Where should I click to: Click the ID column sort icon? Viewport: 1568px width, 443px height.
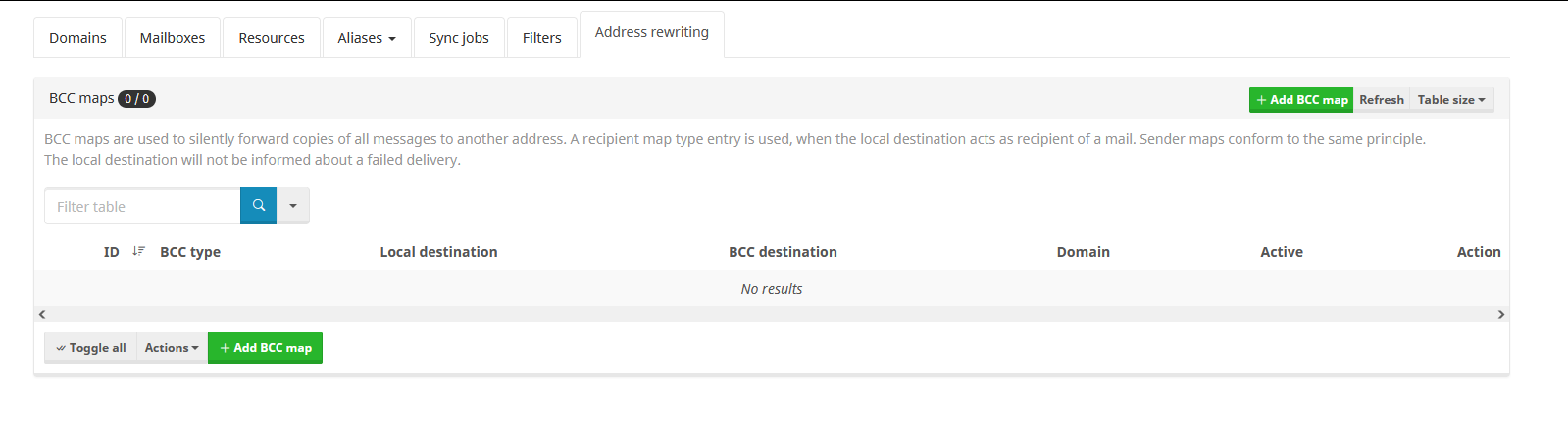(138, 251)
